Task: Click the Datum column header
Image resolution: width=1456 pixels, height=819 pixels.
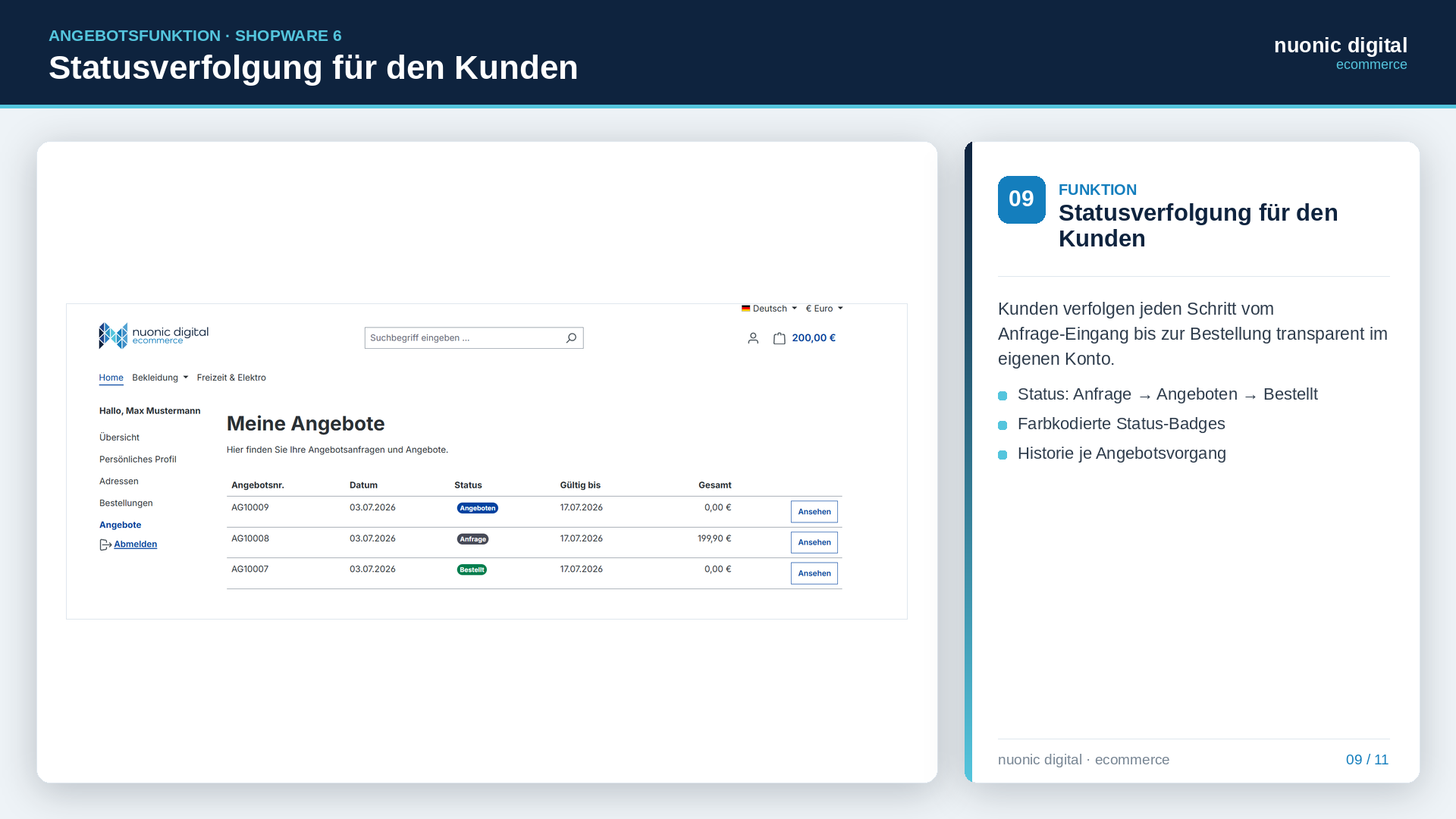Action: 363,485
